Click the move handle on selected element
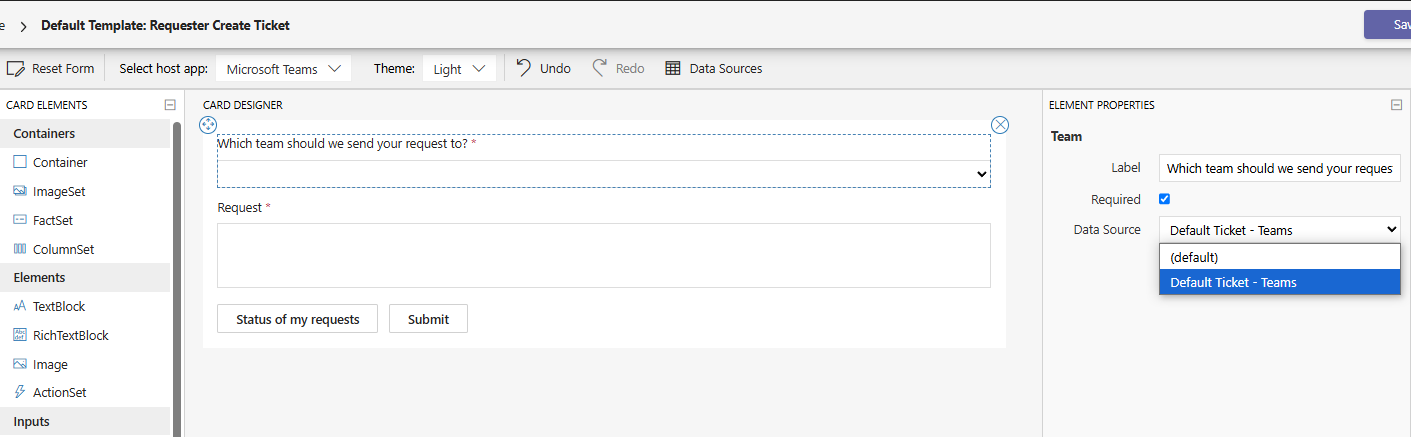The image size is (1411, 437). [208, 125]
